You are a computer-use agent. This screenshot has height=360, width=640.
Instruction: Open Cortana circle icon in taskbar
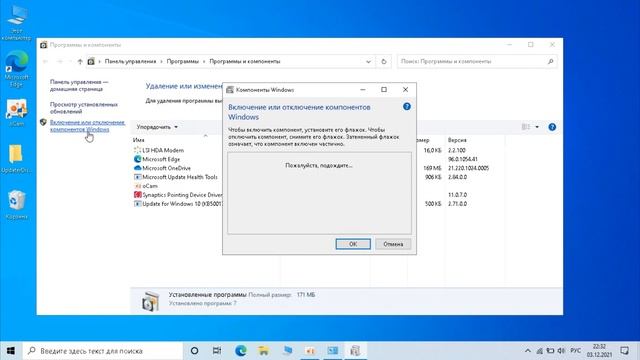click(x=195, y=351)
